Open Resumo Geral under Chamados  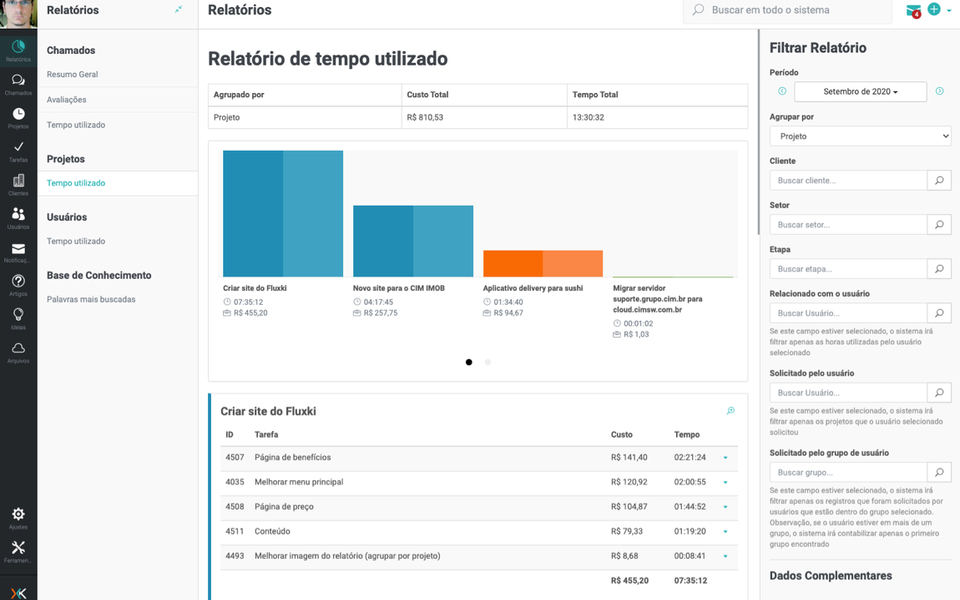72,74
